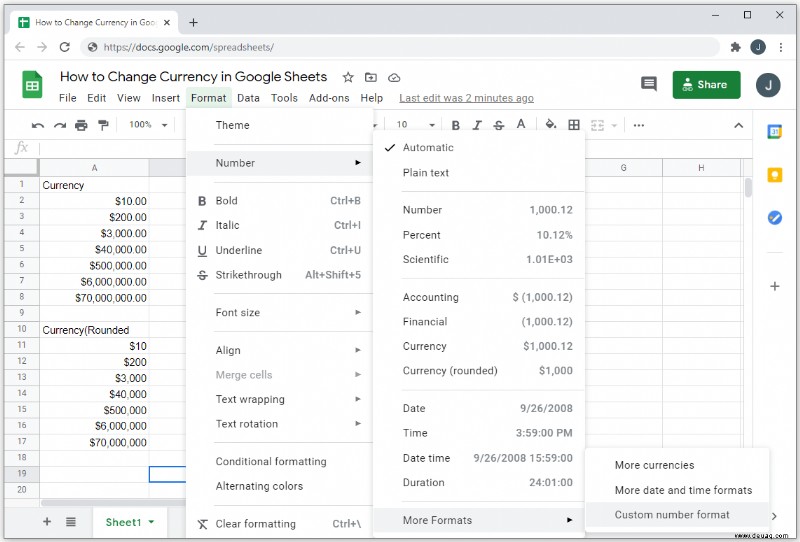Star this spreadsheet
Viewport: 800px width, 542px height.
click(348, 78)
